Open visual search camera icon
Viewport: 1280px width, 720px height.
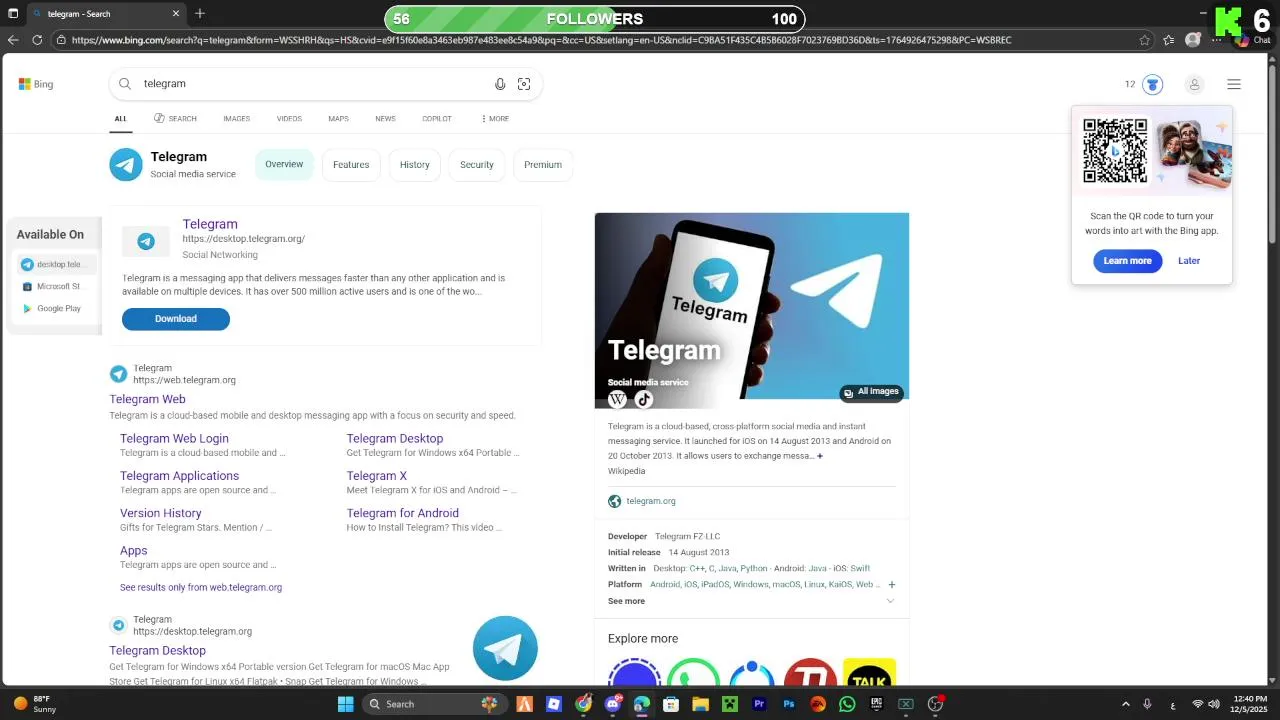click(524, 84)
